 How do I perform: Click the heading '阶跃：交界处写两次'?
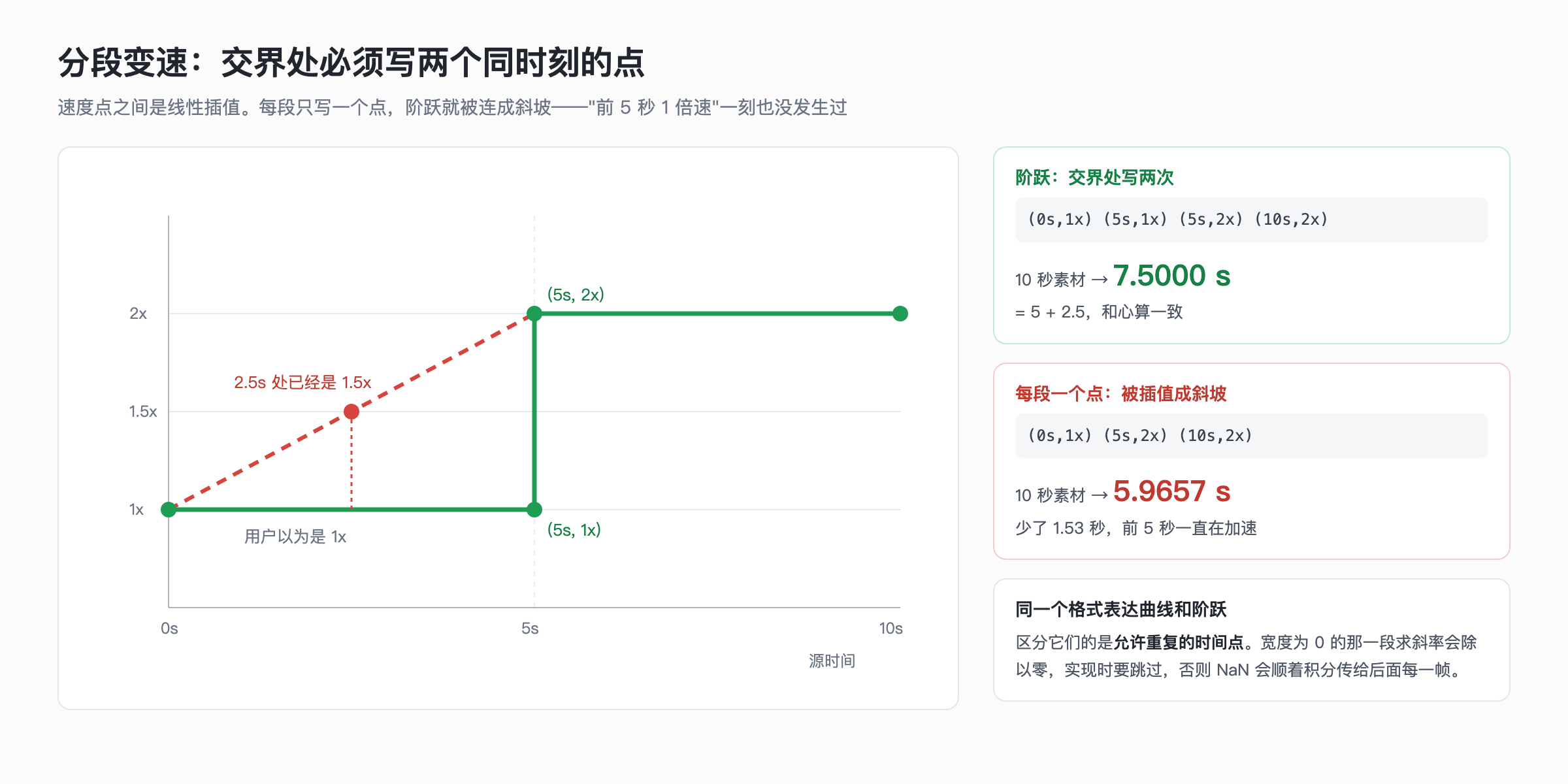tap(1094, 178)
